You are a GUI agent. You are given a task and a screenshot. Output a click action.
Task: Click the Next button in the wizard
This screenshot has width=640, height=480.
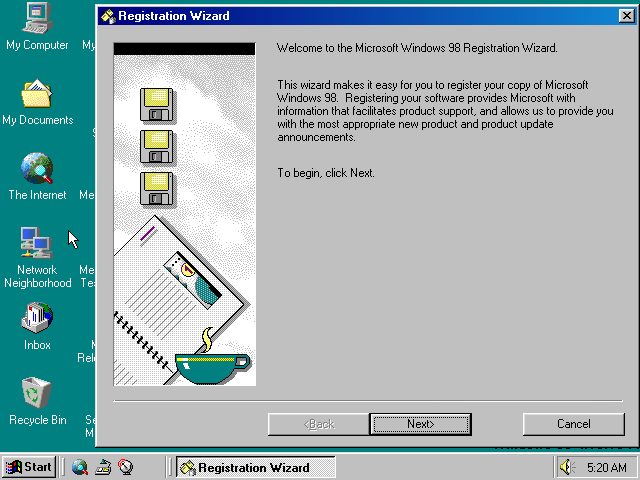[420, 424]
